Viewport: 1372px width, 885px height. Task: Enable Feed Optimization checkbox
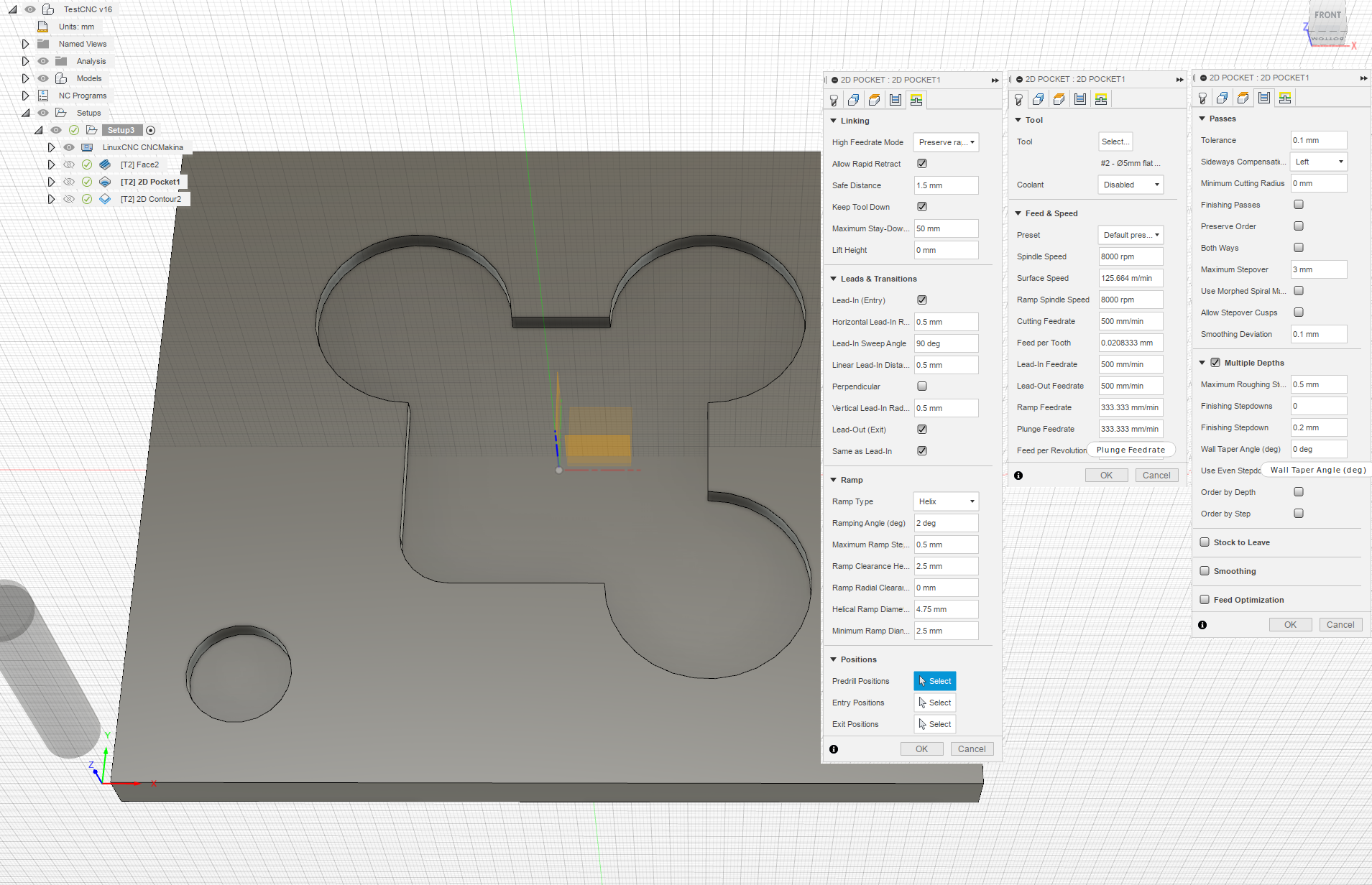point(1205,600)
